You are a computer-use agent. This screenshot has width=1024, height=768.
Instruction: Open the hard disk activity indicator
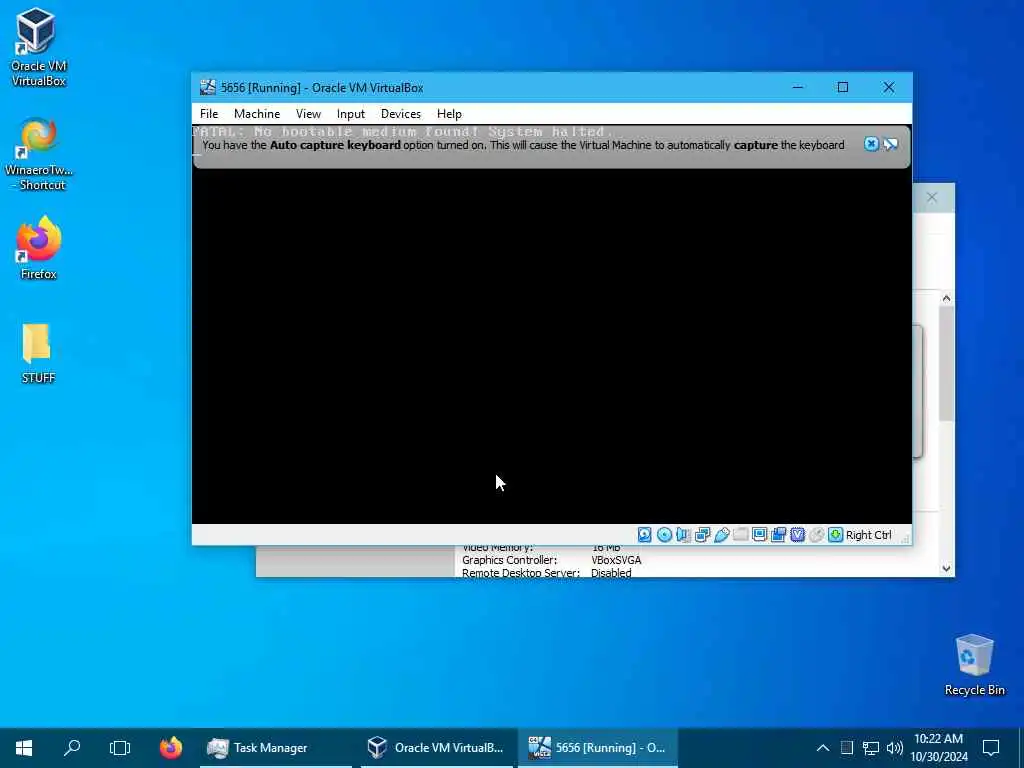pos(645,535)
